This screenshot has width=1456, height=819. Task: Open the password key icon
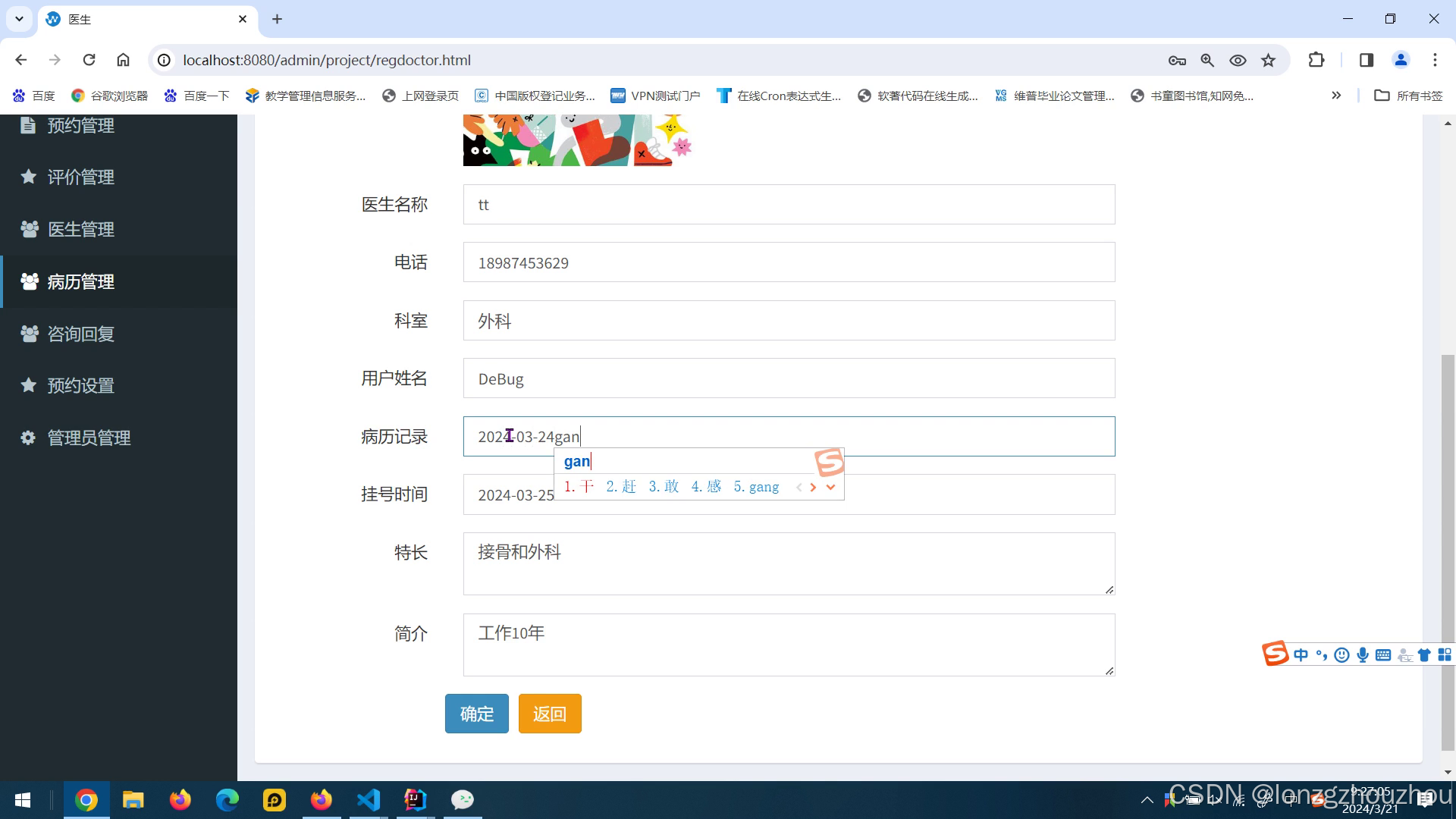pos(1177,60)
